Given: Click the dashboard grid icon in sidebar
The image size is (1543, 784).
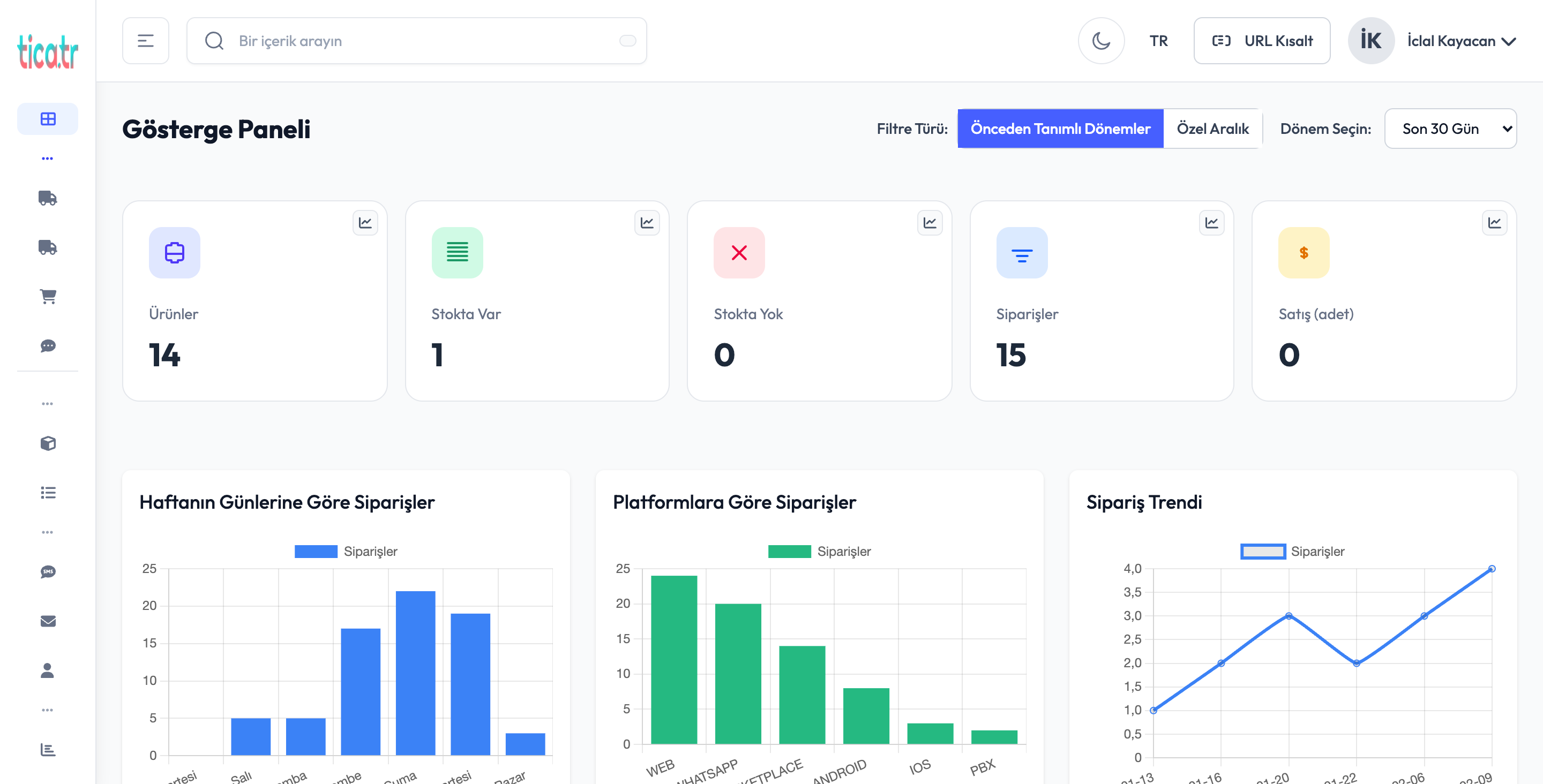Looking at the screenshot, I should (48, 118).
